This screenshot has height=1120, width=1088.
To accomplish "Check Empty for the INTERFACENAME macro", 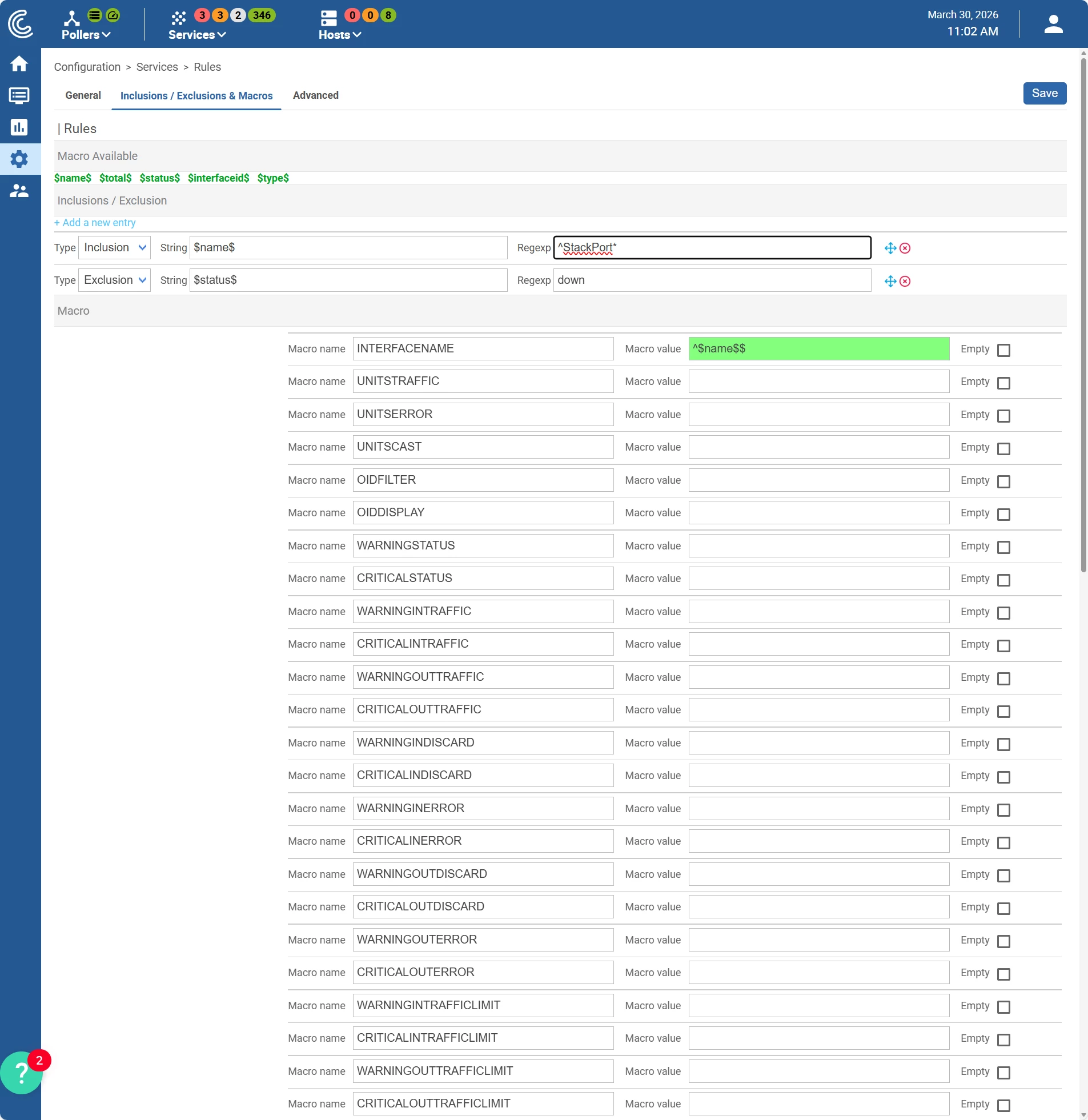I will pos(1003,350).
